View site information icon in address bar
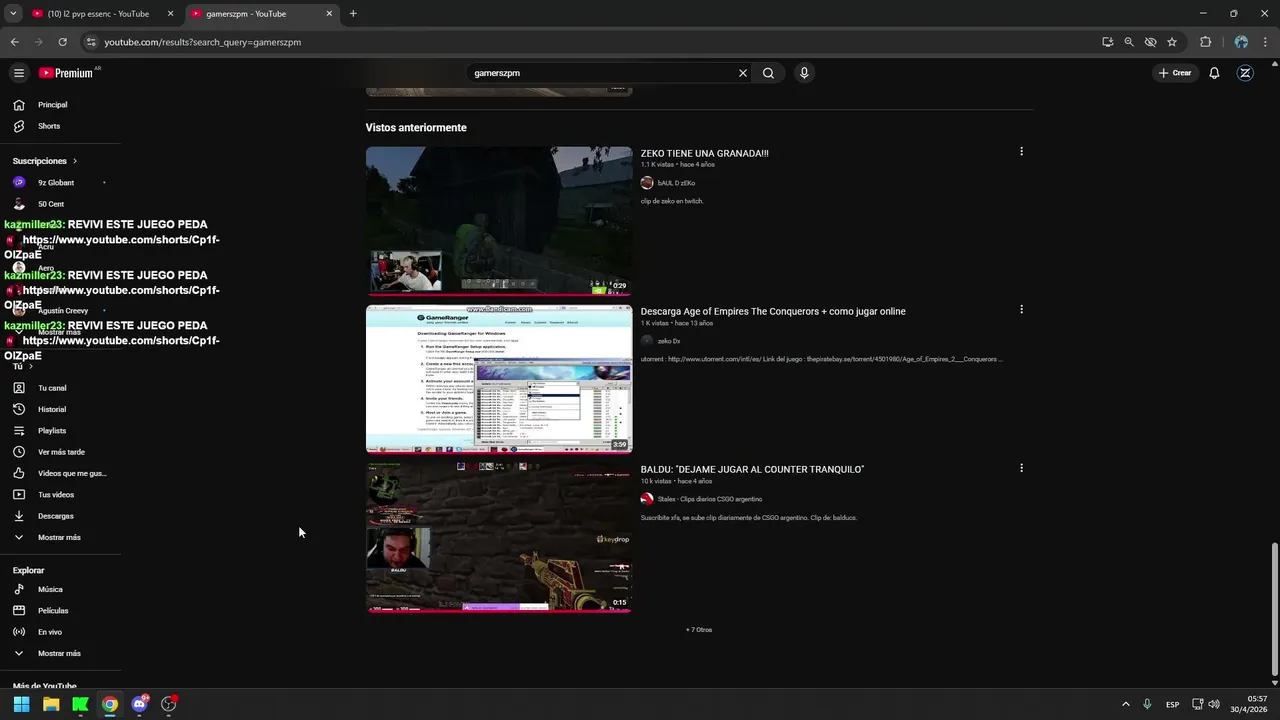This screenshot has width=1280, height=720. click(91, 42)
